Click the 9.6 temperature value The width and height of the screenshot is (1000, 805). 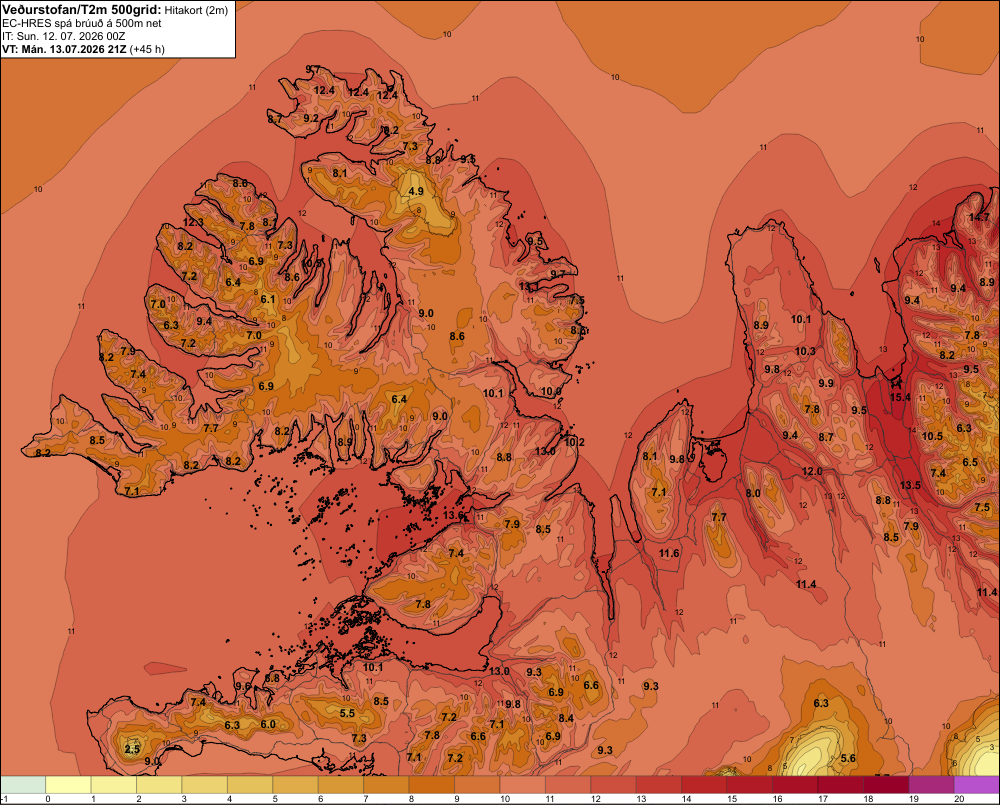click(244, 686)
